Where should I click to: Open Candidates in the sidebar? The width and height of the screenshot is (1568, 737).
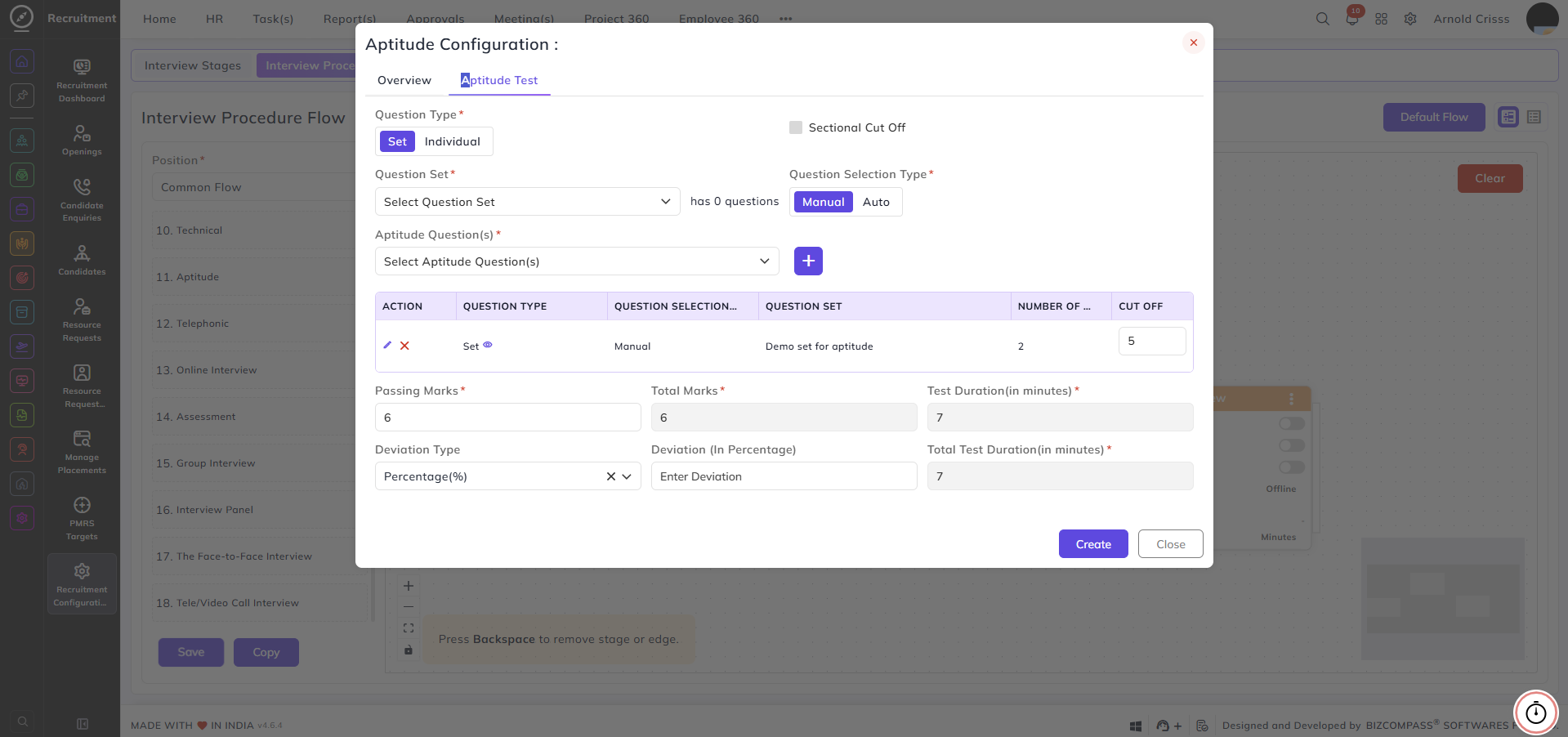(82, 260)
